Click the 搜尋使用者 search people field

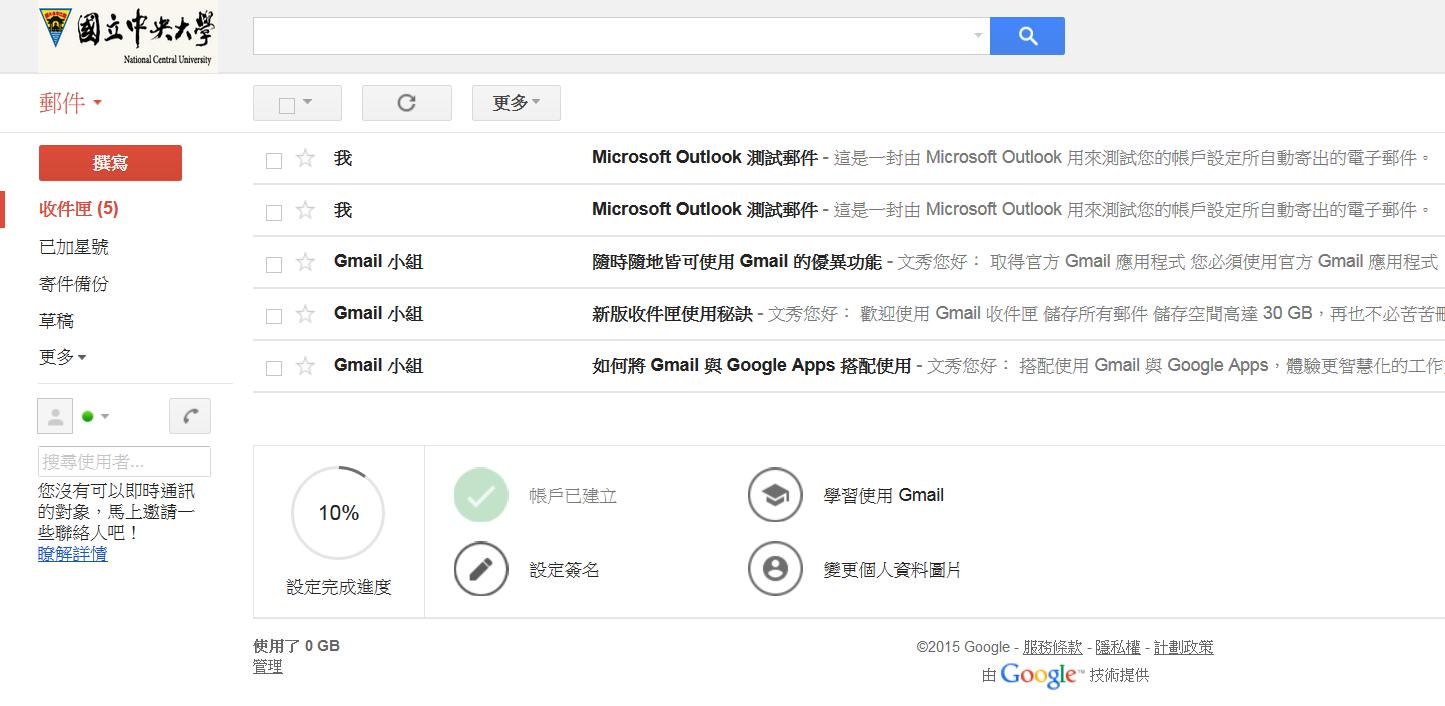tap(124, 462)
